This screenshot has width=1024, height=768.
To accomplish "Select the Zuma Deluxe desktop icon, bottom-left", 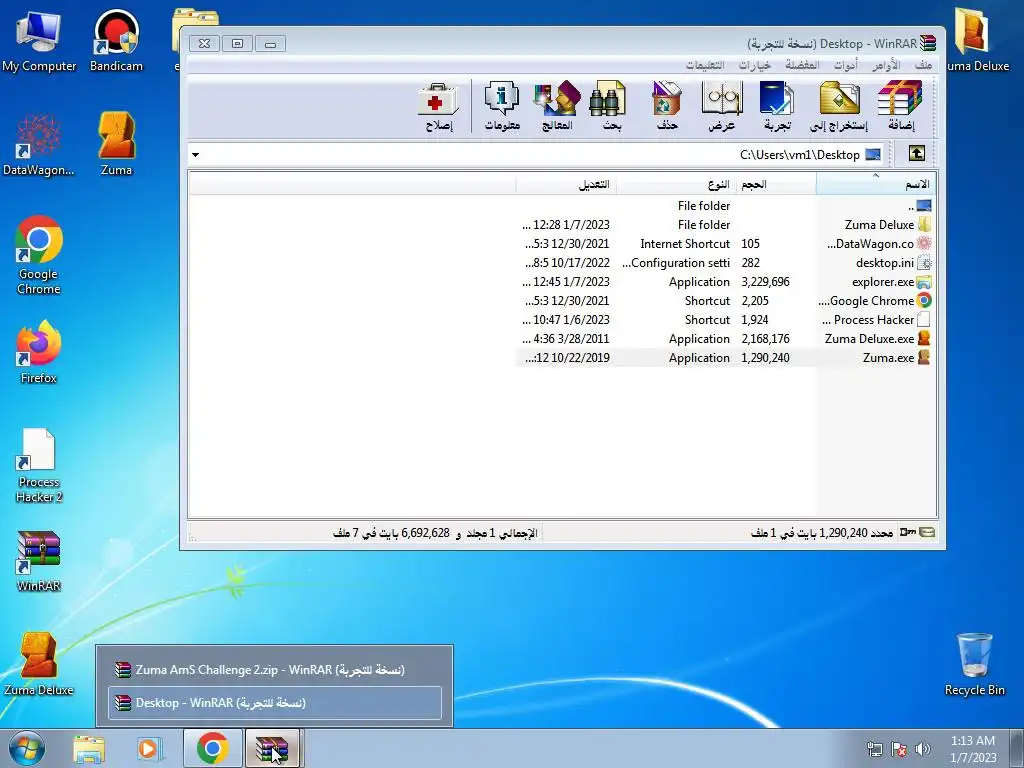I will pos(39,664).
